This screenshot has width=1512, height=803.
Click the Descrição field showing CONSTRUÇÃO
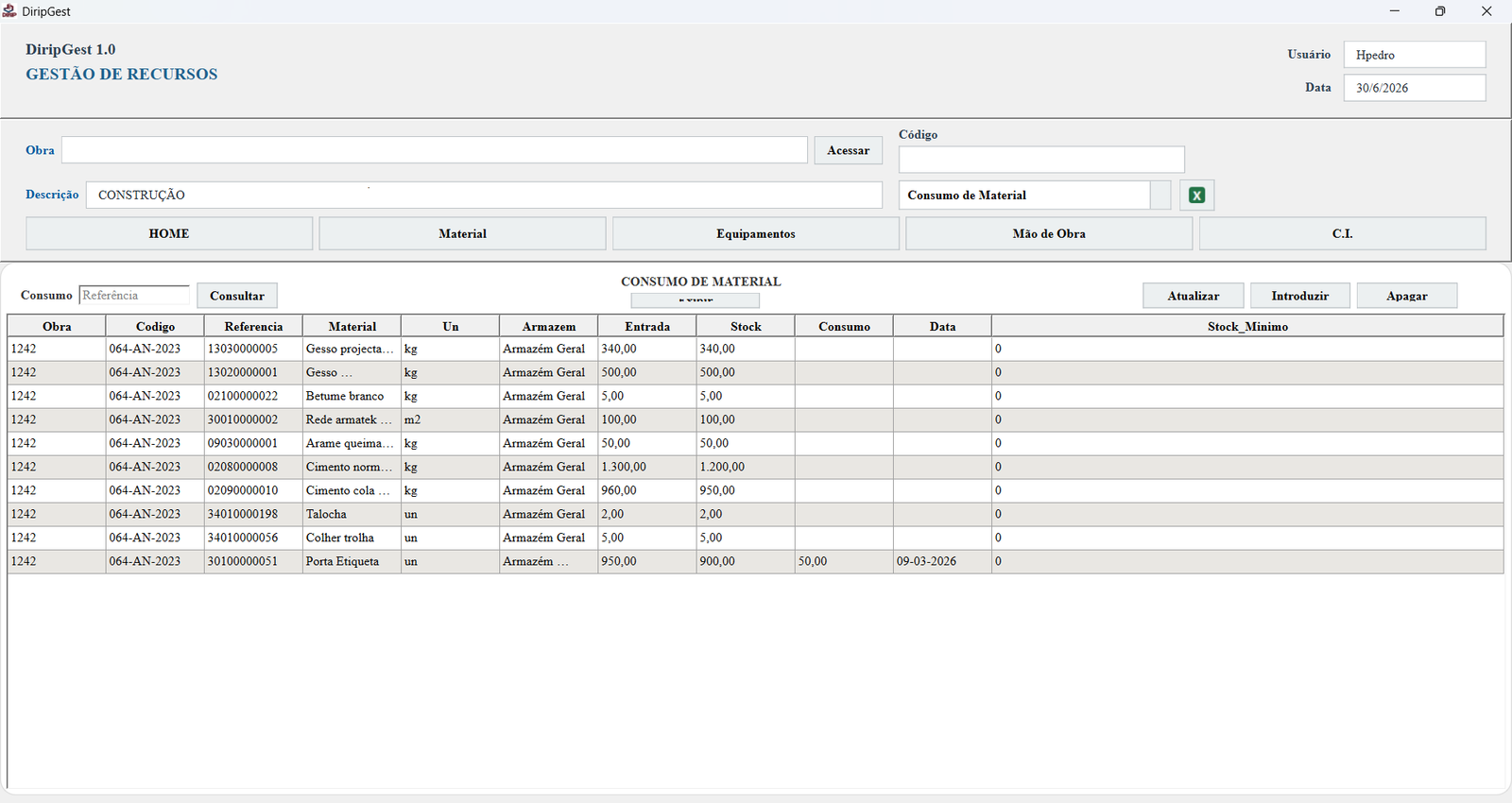(x=484, y=195)
